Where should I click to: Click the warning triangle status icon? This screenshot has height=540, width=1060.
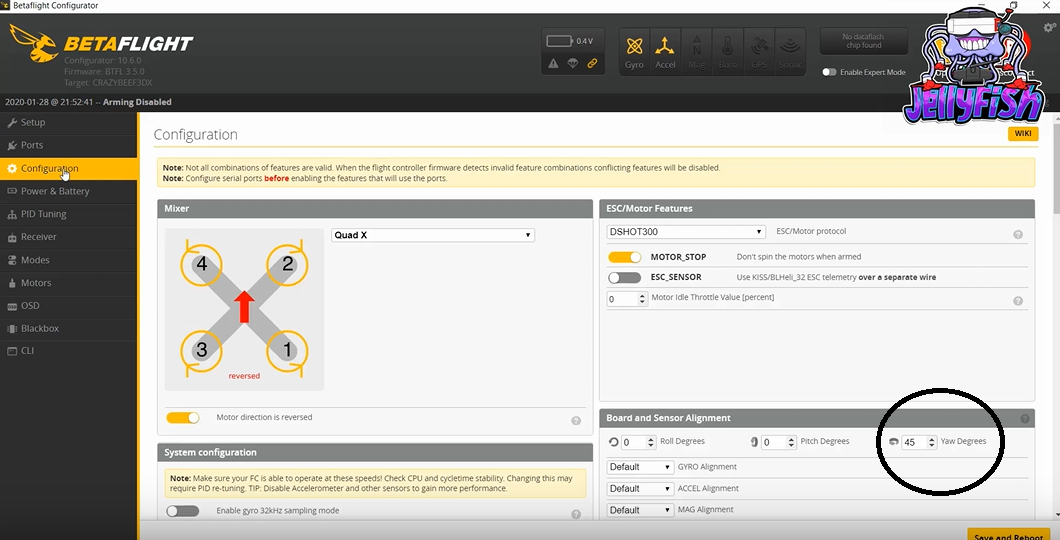click(x=553, y=64)
